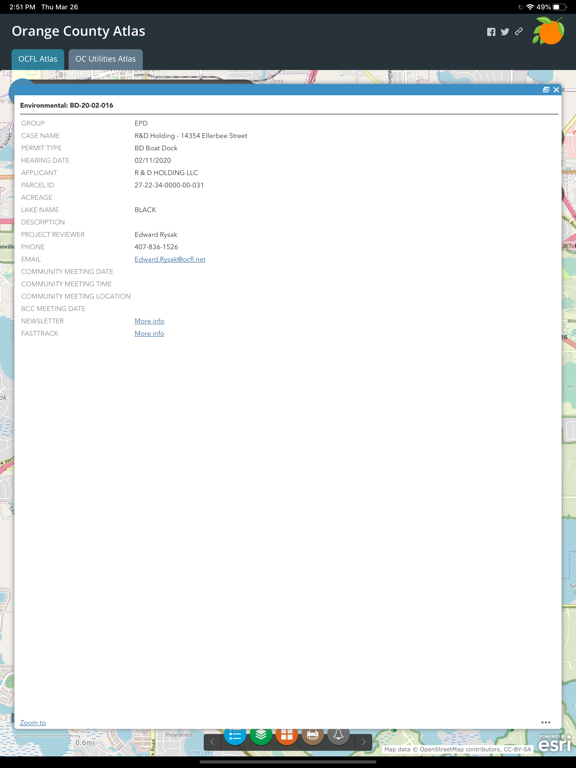Click the Orange County orange logo
The width and height of the screenshot is (576, 768).
point(548,30)
